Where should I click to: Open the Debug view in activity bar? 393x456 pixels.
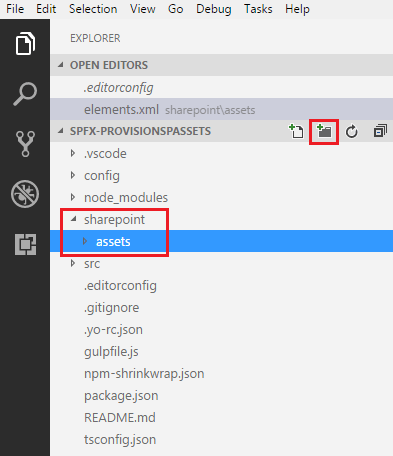tap(25, 194)
